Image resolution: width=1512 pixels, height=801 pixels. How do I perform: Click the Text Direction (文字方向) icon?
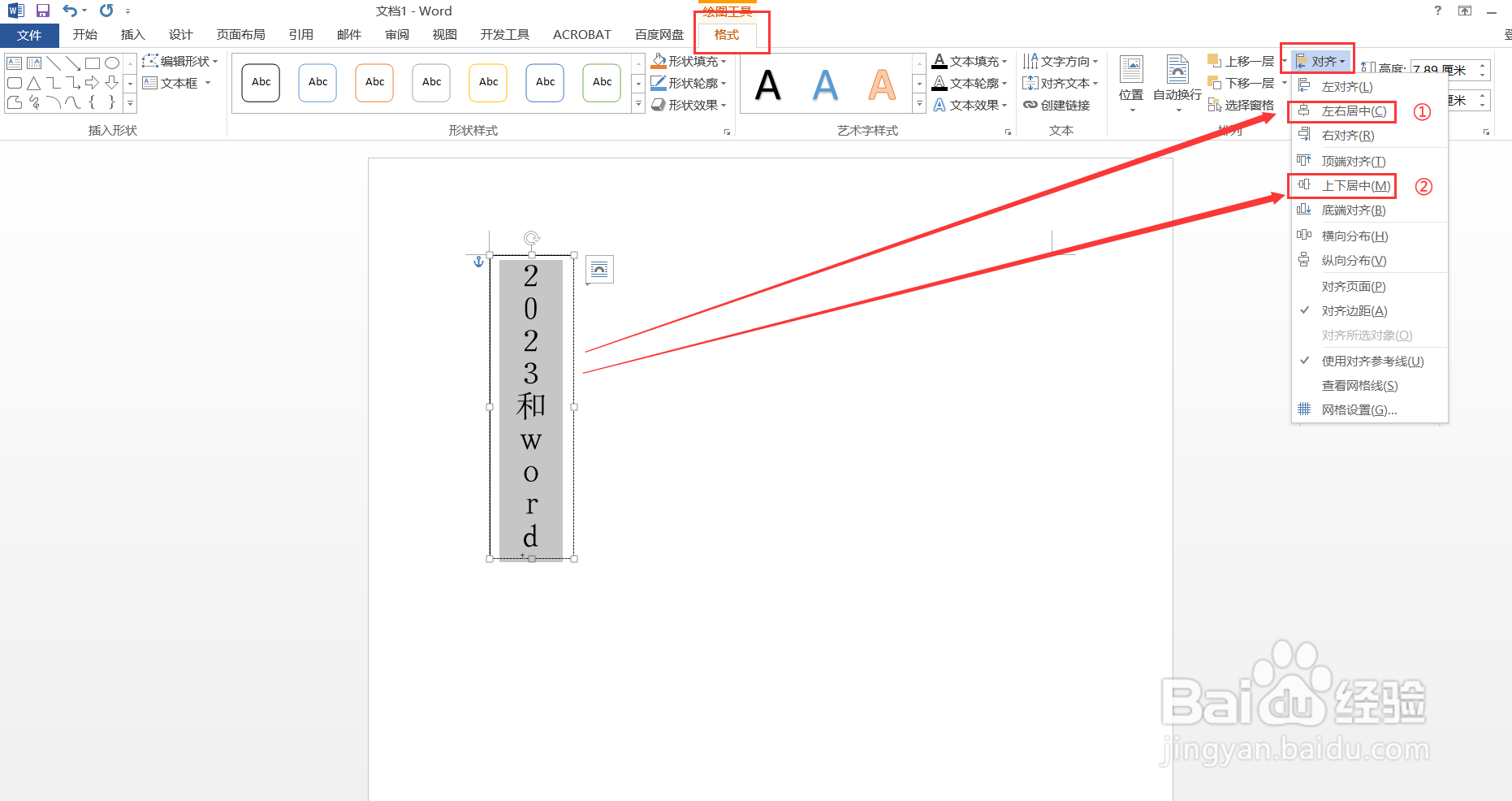pyautogui.click(x=1030, y=61)
